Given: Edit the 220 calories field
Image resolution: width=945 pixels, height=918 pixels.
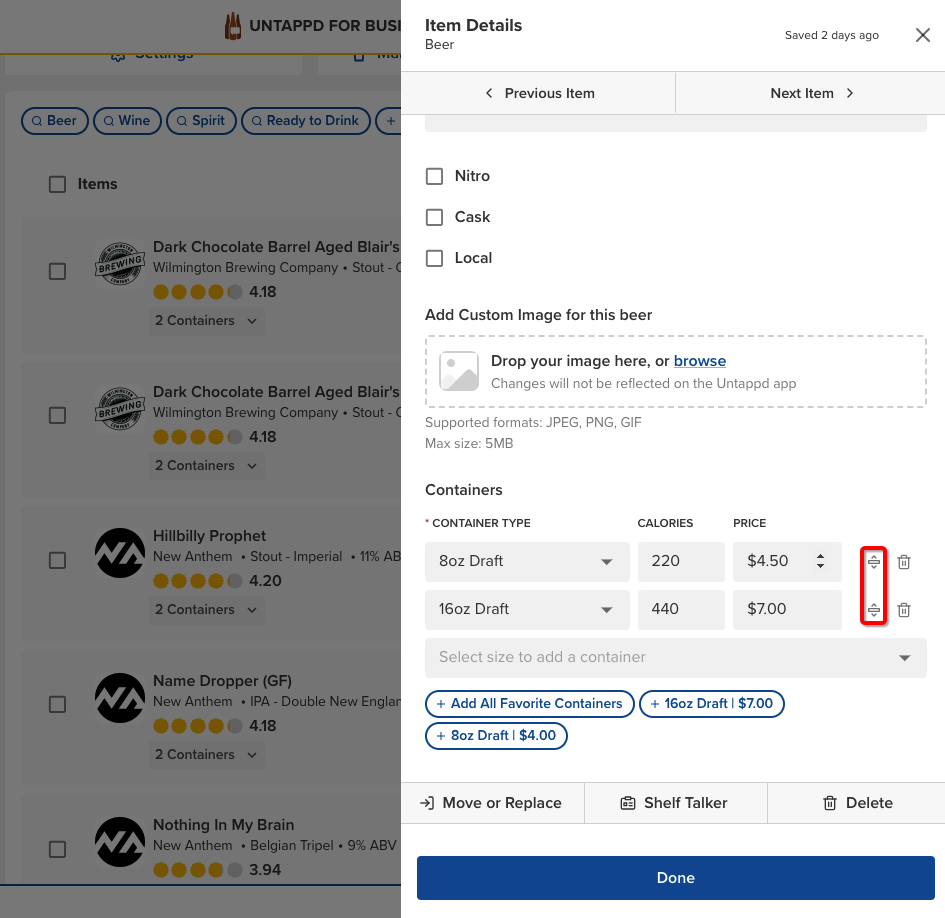Looking at the screenshot, I should click(x=681, y=561).
